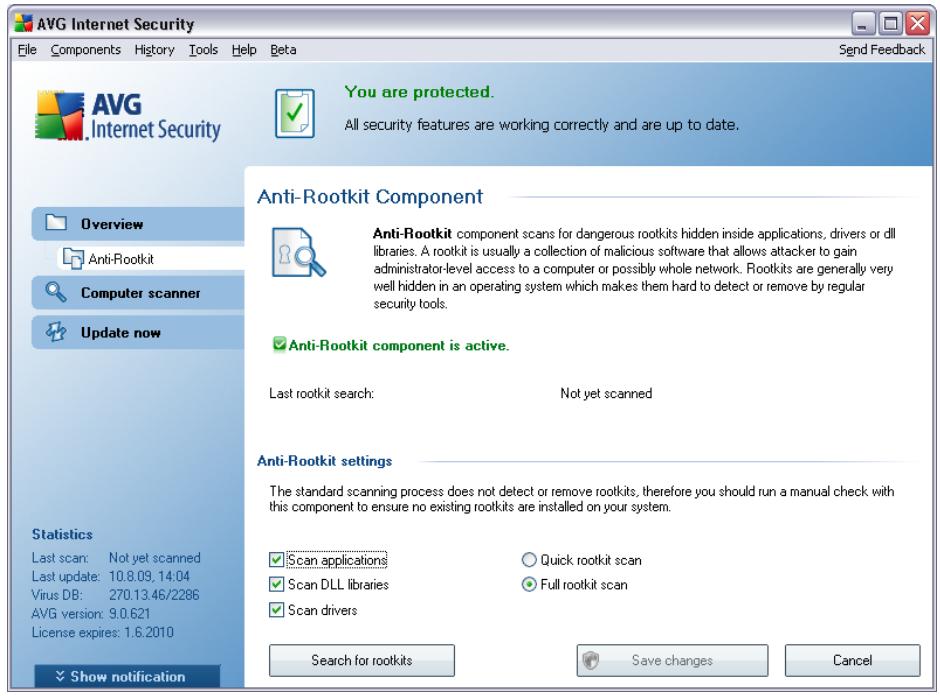Click the Anti-Rootkit Component title
Image resolution: width=940 pixels, height=696 pixels.
[370, 197]
